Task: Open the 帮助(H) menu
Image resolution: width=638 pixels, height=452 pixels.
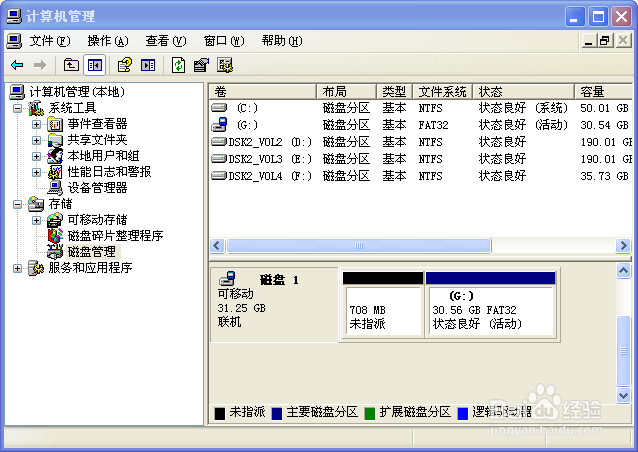Action: (x=282, y=41)
